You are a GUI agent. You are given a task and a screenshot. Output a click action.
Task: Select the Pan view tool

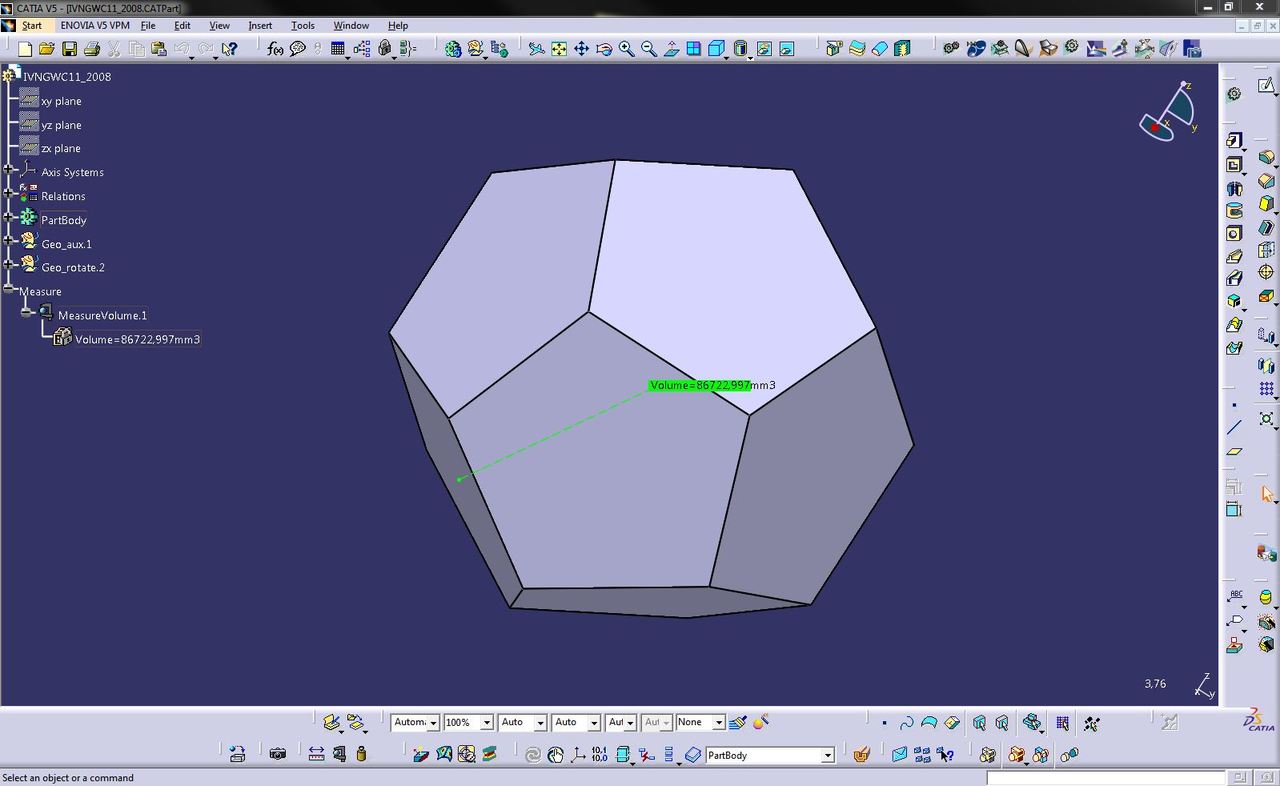(581, 48)
